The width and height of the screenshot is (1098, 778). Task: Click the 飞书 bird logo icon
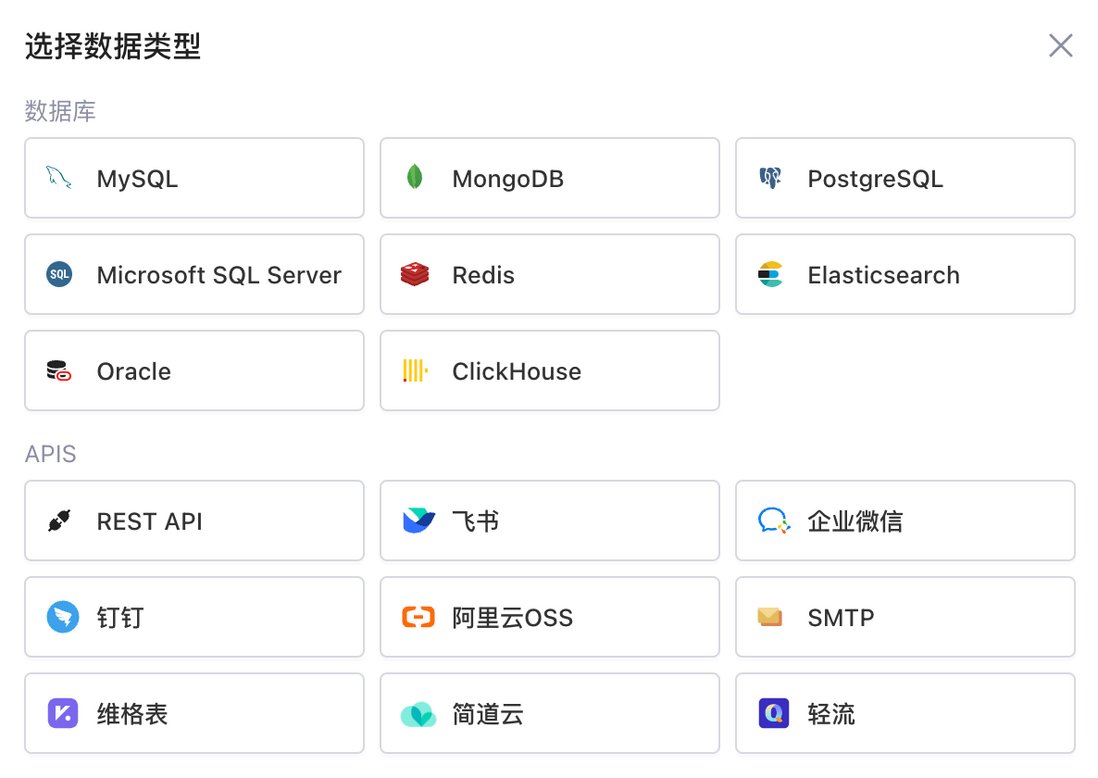point(419,520)
